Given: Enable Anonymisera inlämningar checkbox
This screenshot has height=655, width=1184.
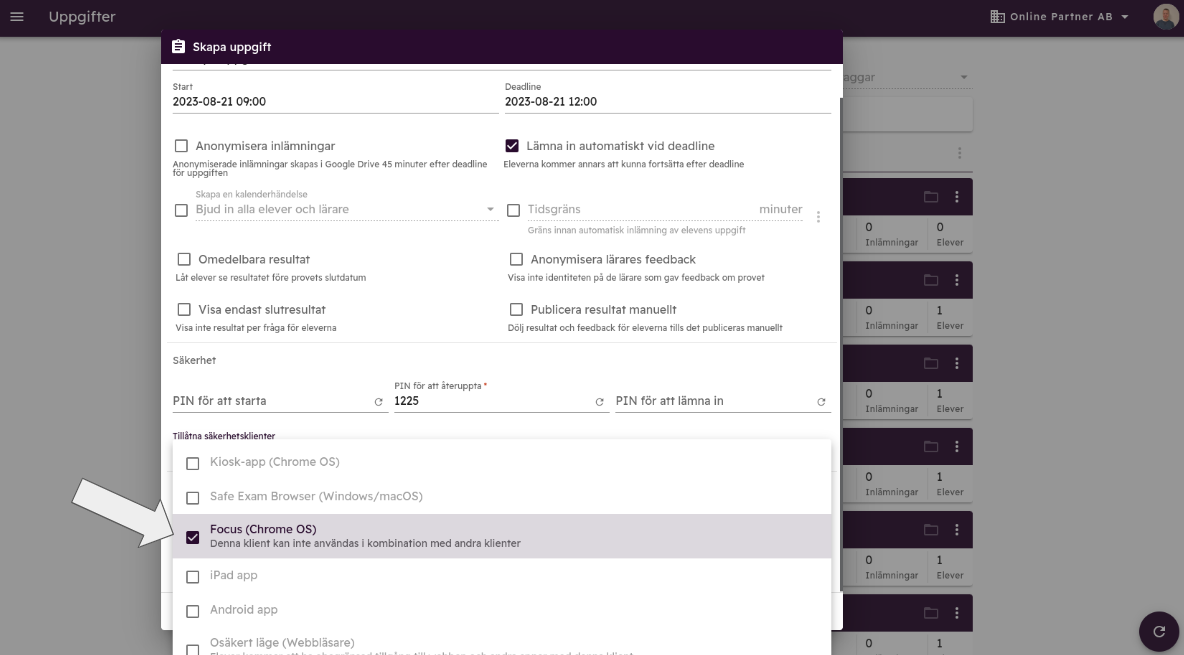Looking at the screenshot, I should (181, 146).
